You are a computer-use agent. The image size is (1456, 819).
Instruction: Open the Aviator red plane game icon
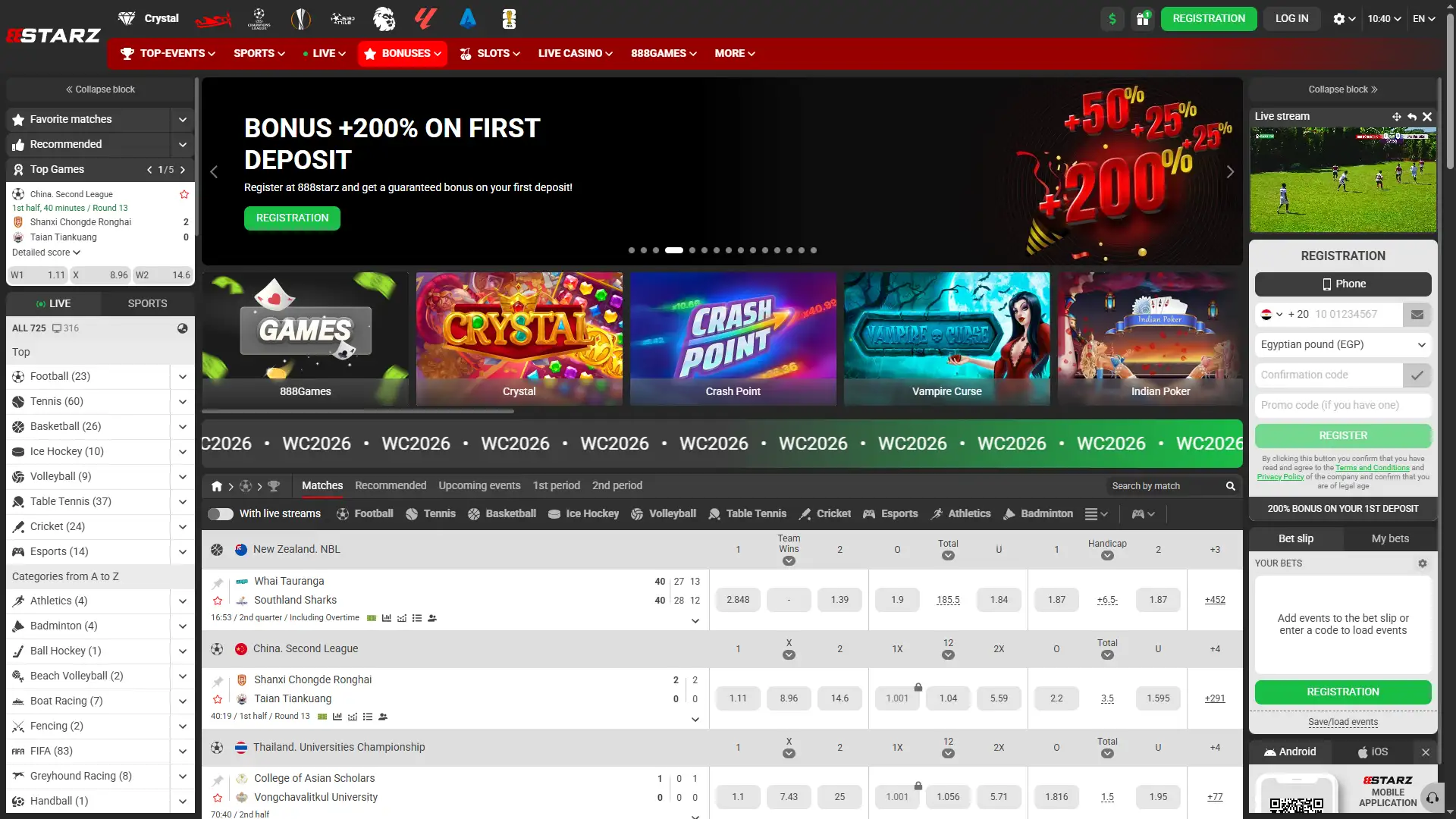click(213, 19)
